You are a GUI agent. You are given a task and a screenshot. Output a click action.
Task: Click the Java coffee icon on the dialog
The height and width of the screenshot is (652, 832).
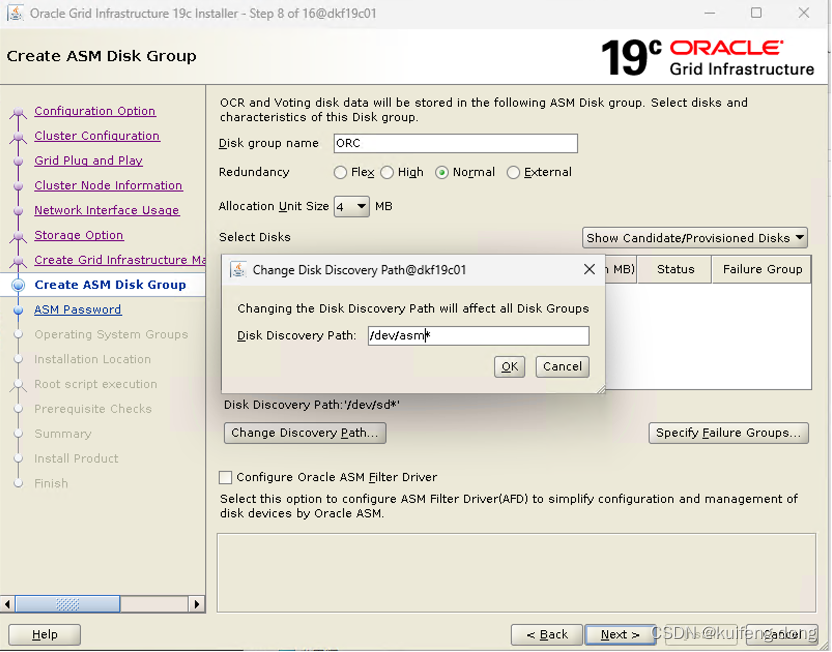click(238, 269)
